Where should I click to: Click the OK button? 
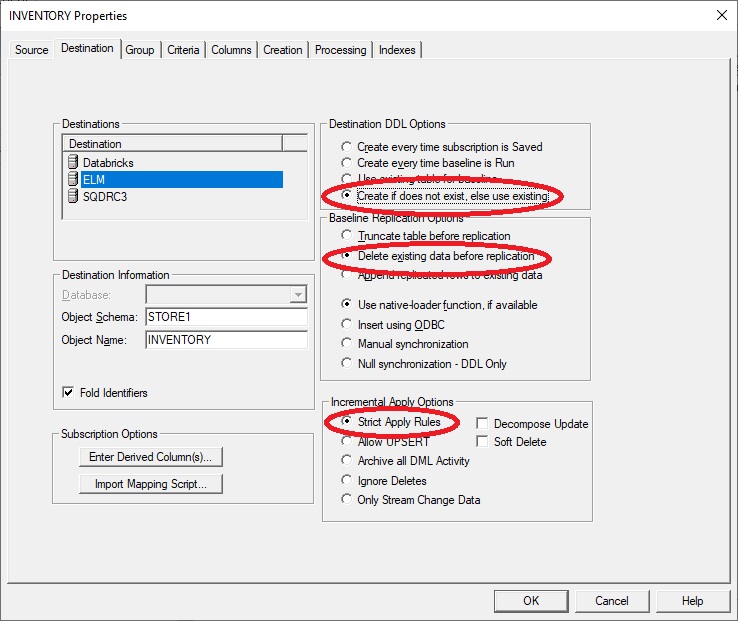coord(531,601)
